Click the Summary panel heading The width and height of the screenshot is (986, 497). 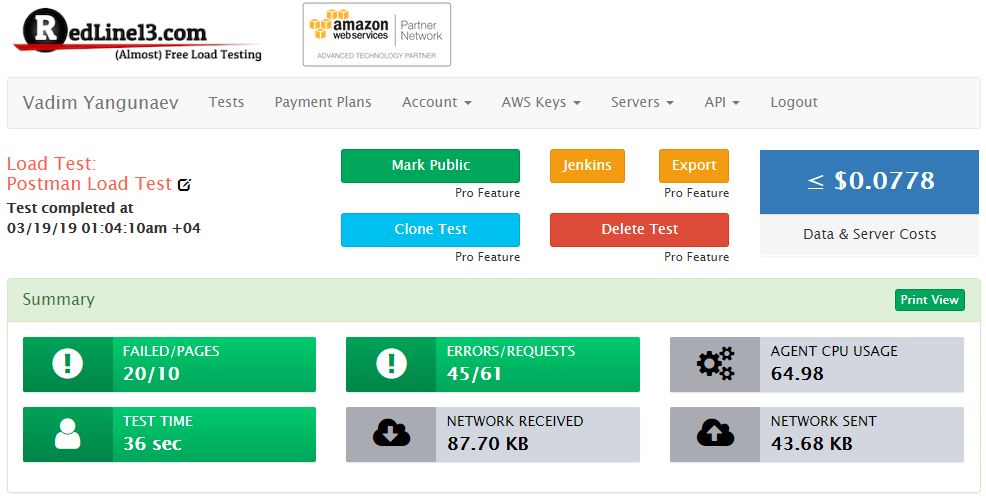click(58, 300)
